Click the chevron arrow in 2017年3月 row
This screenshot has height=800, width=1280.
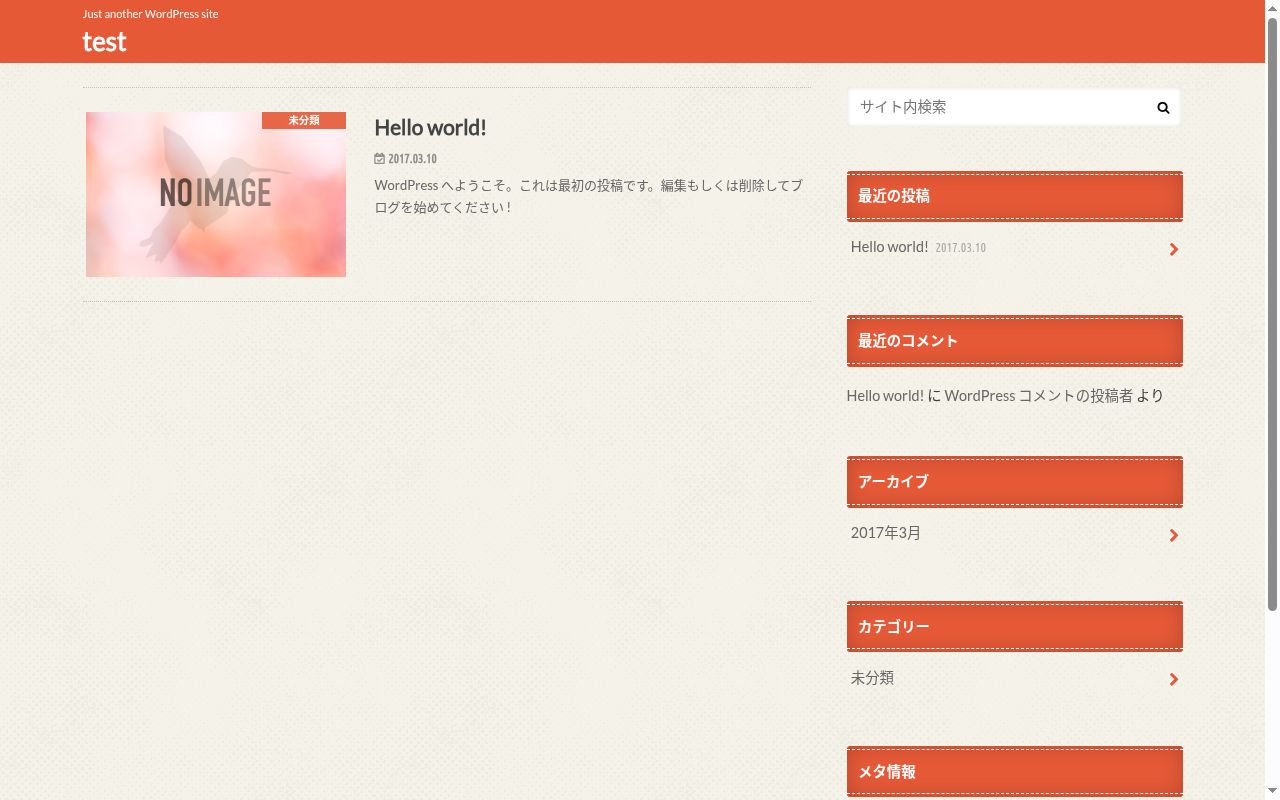(x=1174, y=535)
